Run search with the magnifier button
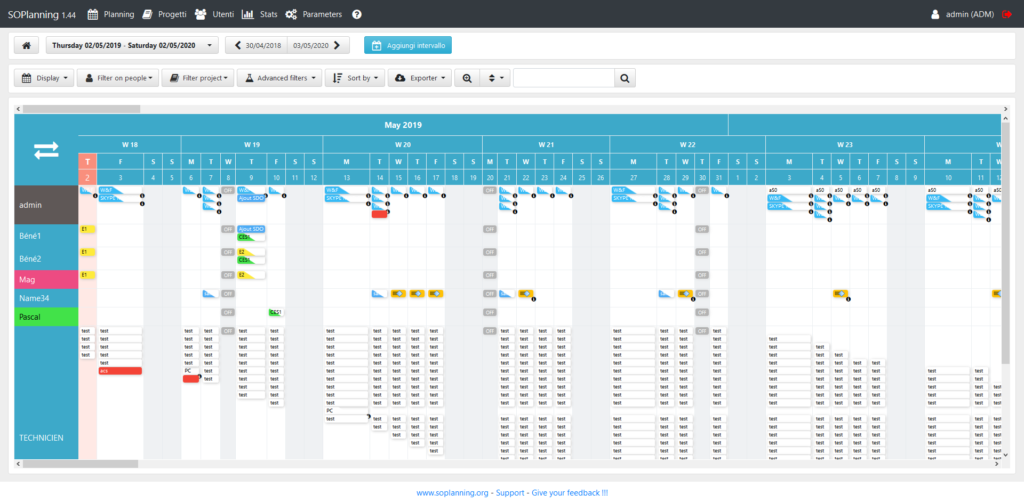The image size is (1024, 503). [x=624, y=78]
